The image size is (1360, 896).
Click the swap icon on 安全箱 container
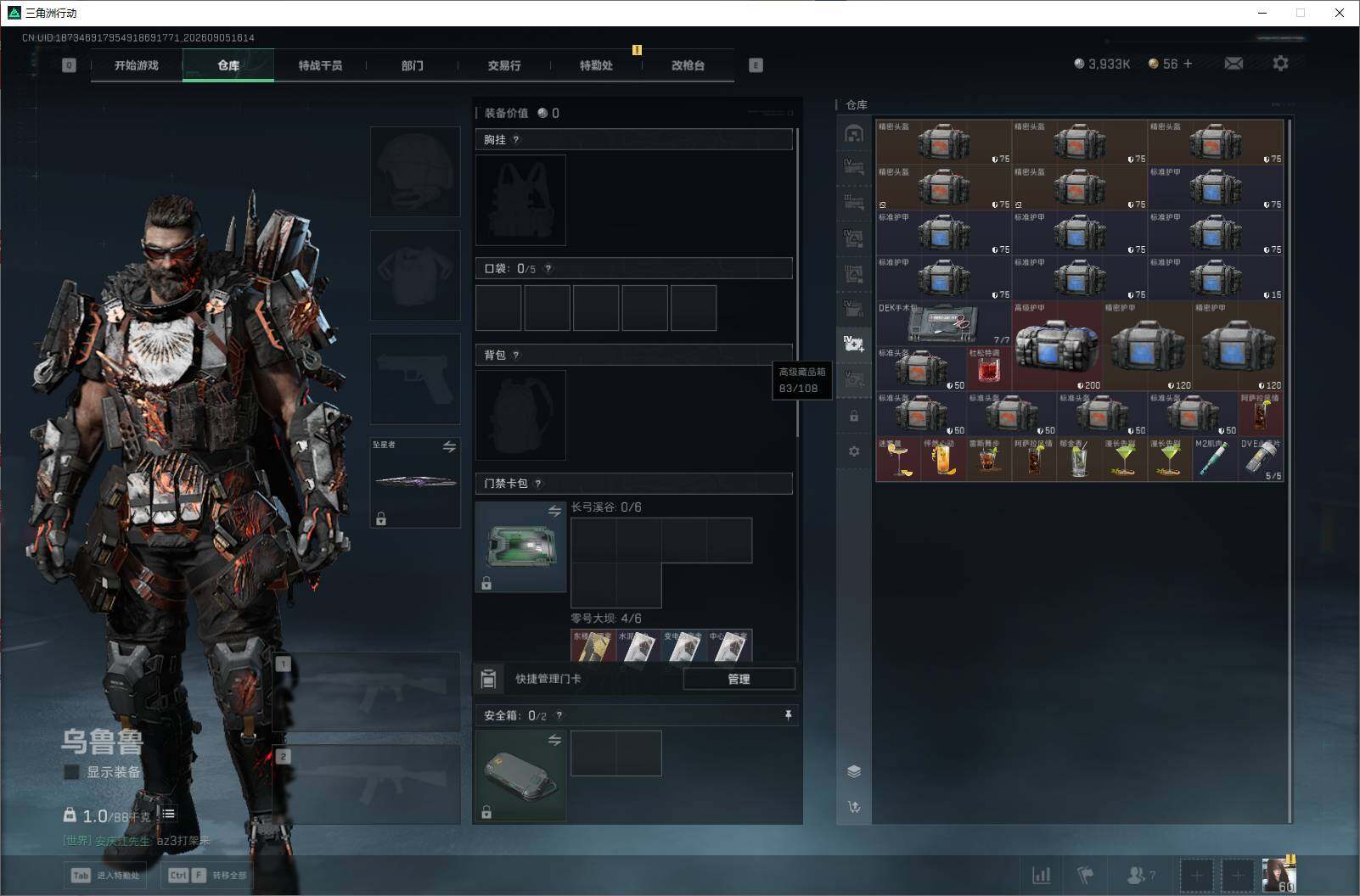tap(554, 740)
